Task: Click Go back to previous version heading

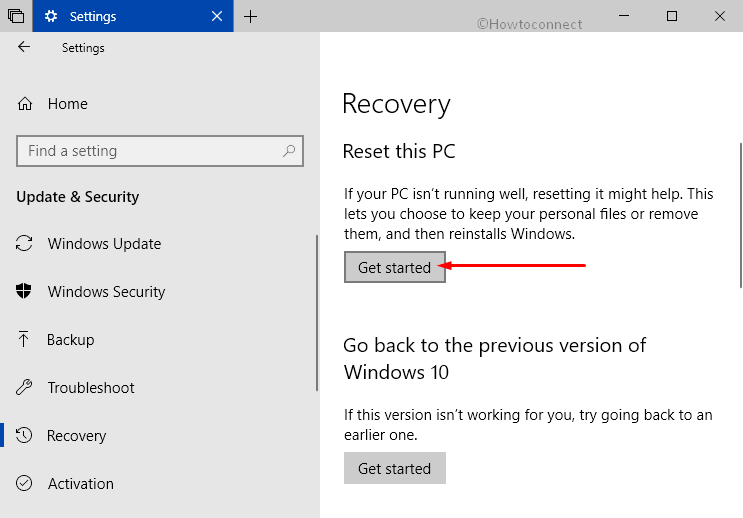Action: (x=494, y=359)
